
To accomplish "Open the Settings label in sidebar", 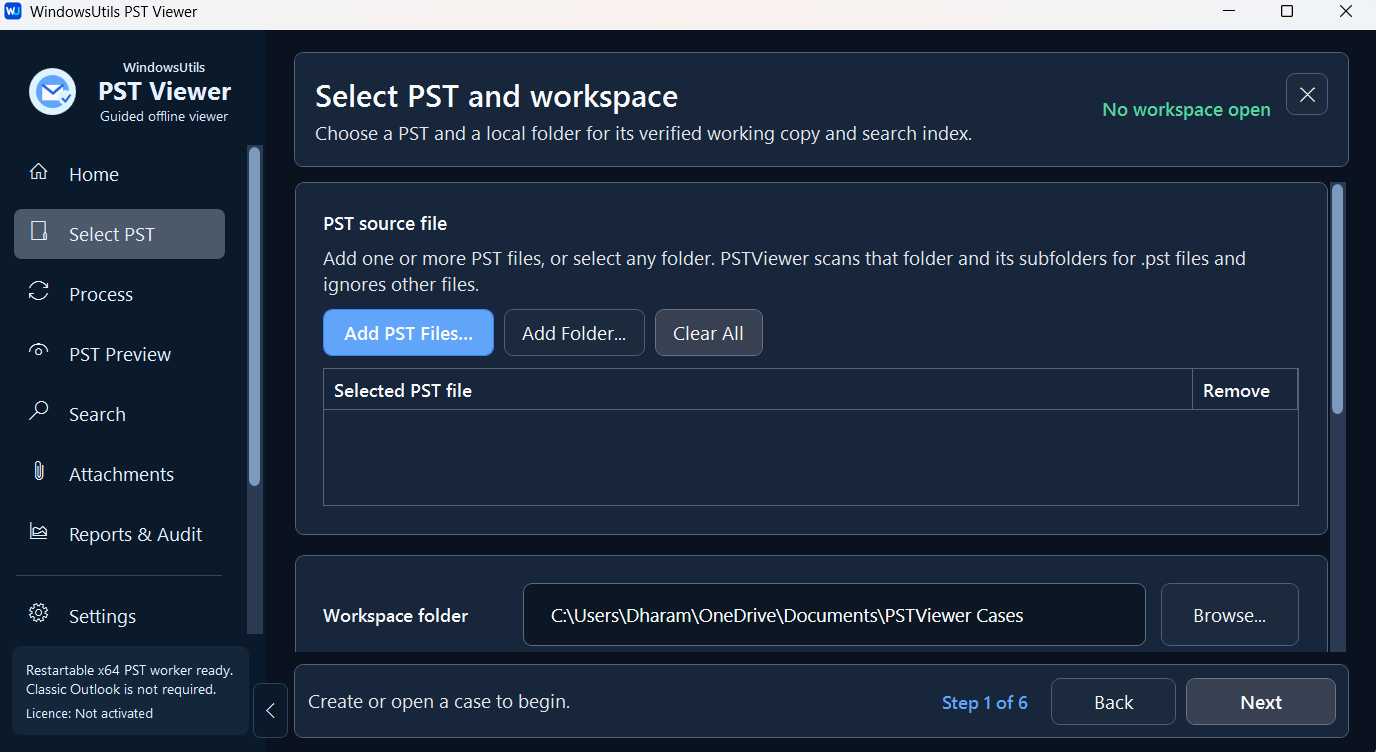I will coord(102,616).
